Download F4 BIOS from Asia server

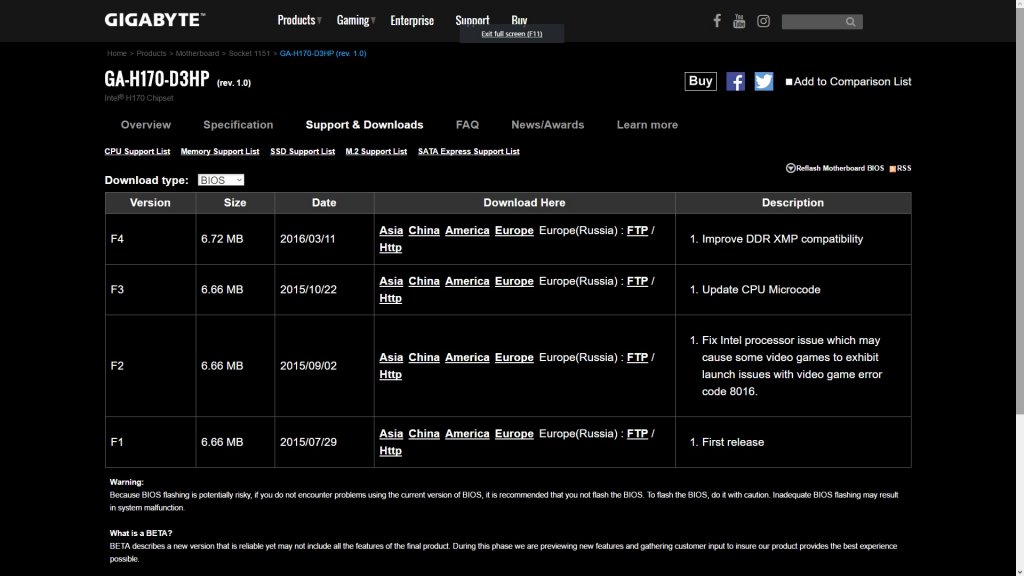pos(391,231)
